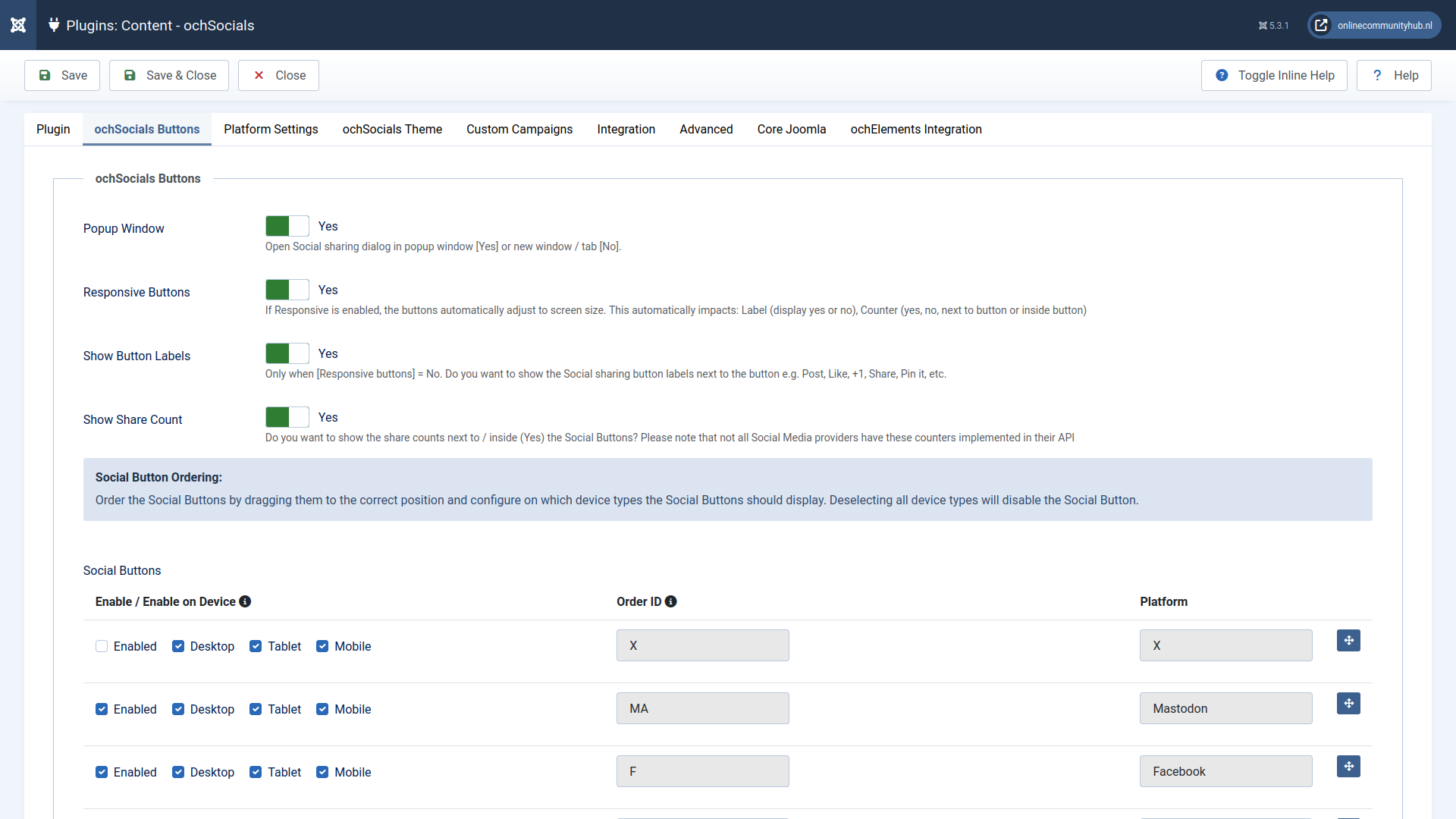Click the Close button
The image size is (1456, 819).
[x=278, y=75]
